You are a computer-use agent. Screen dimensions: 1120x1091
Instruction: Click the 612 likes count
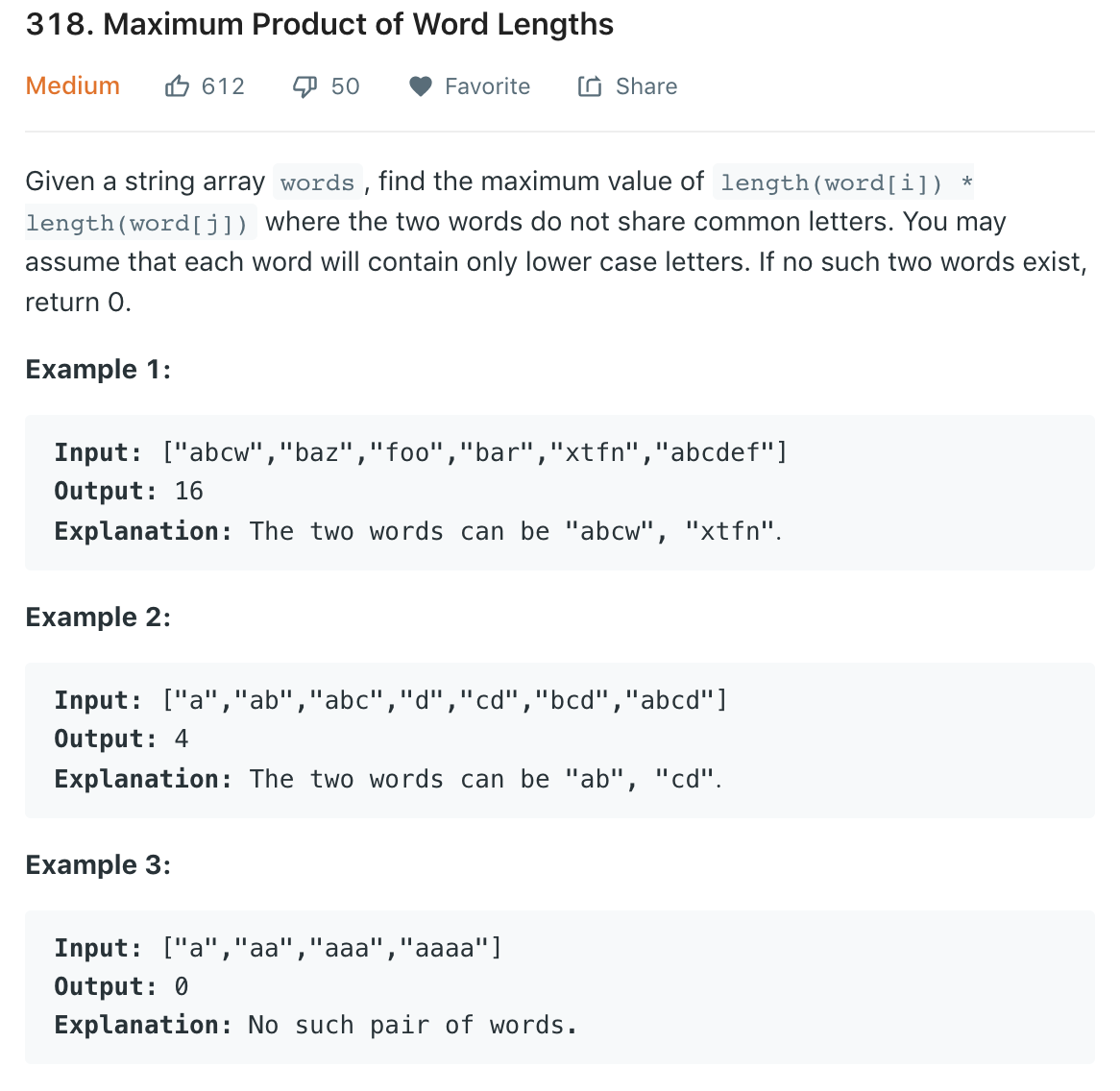[x=223, y=86]
